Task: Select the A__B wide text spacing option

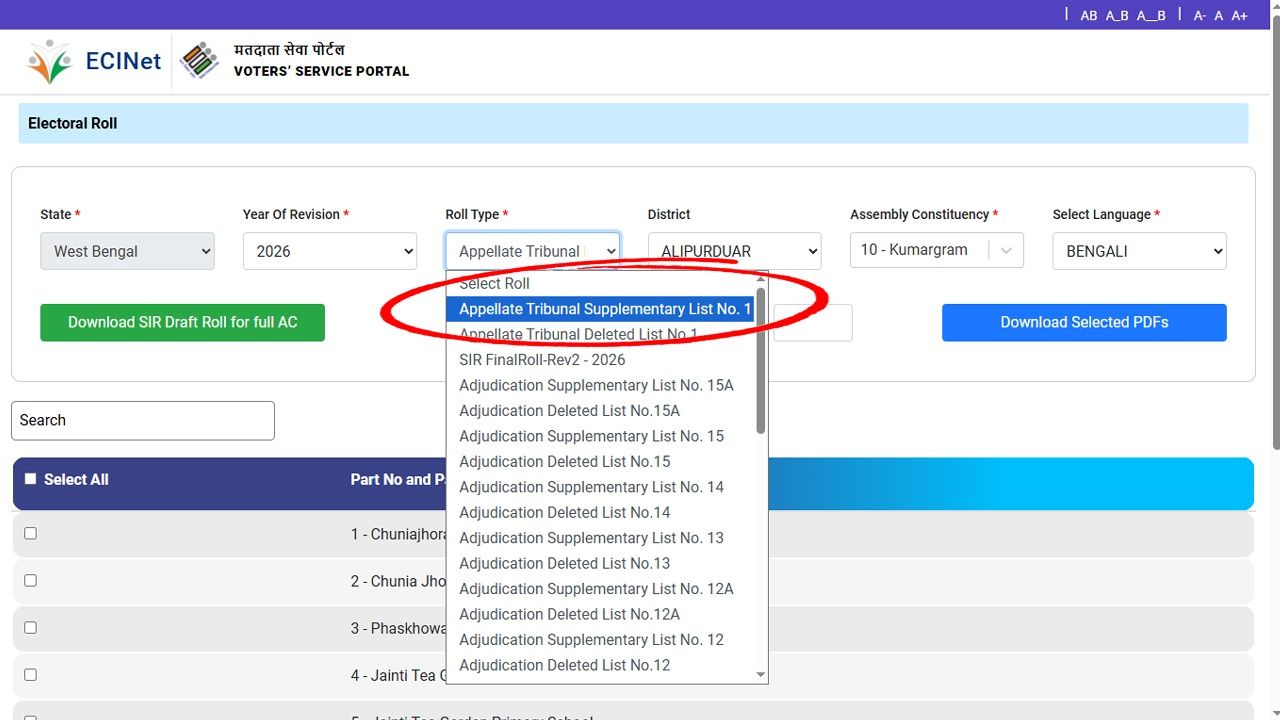Action: [1150, 15]
